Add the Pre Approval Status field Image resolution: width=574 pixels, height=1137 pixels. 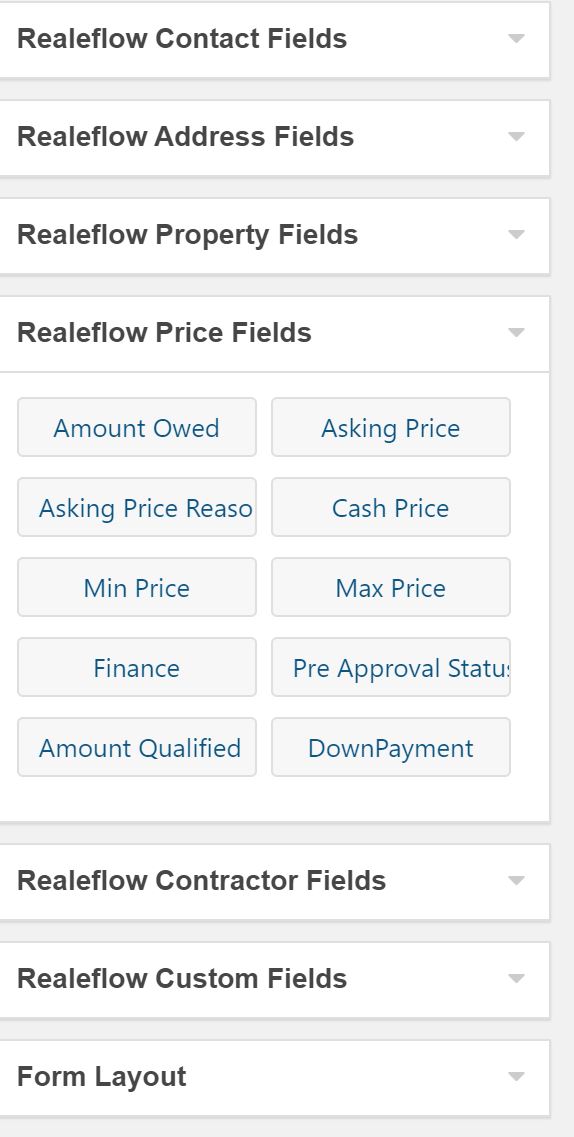tap(391, 667)
